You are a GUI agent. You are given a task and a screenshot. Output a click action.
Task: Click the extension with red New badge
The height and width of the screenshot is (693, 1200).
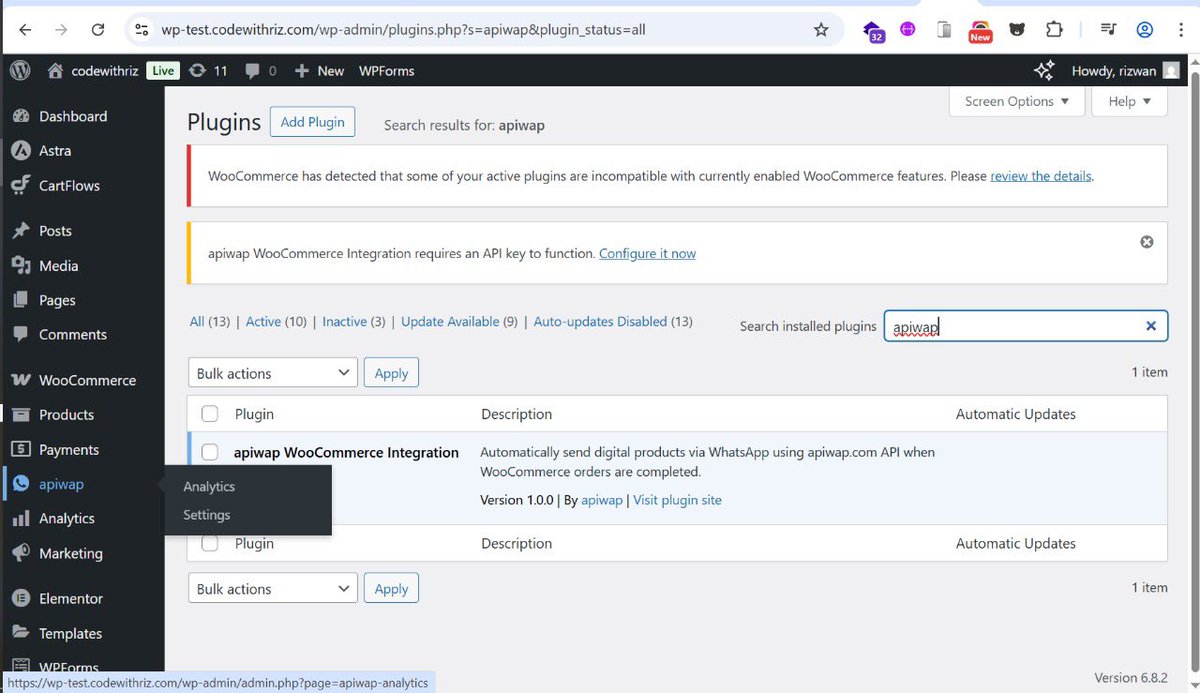click(980, 31)
